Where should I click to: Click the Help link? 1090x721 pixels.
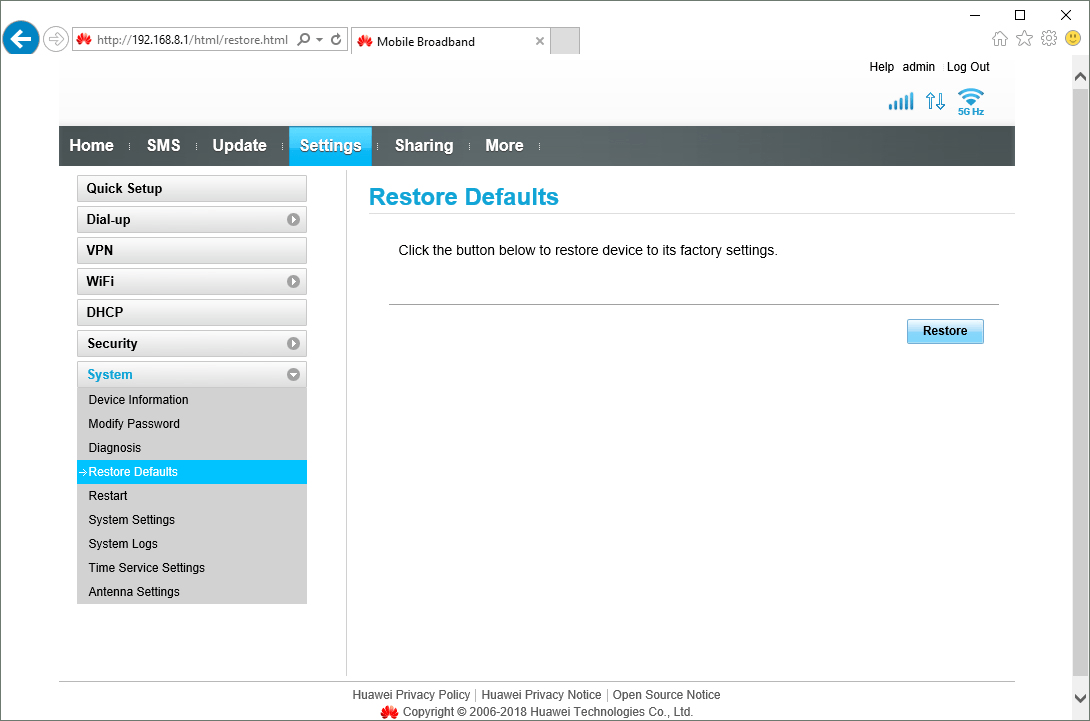click(x=881, y=66)
